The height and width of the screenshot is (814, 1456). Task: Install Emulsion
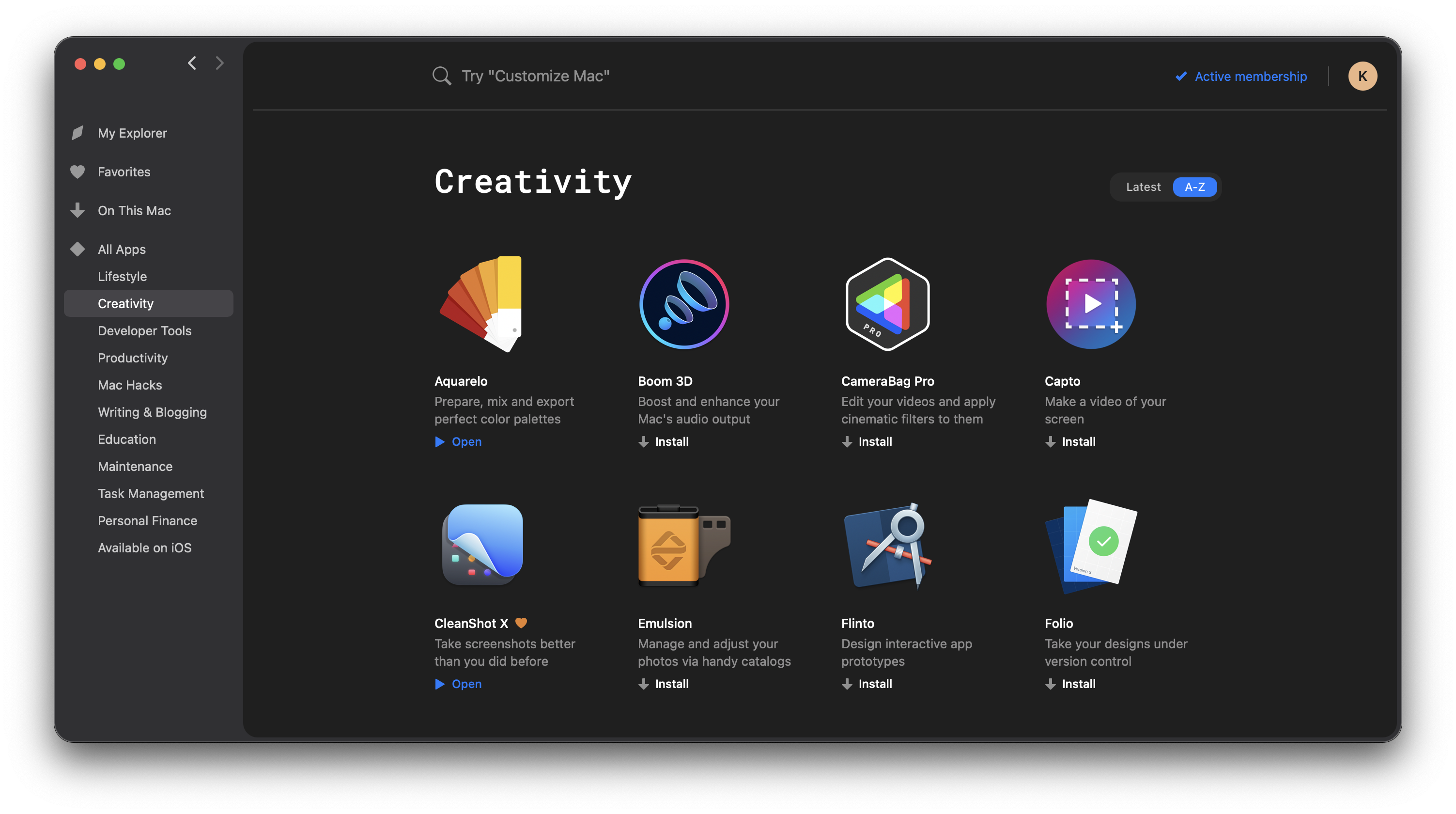[x=664, y=684]
